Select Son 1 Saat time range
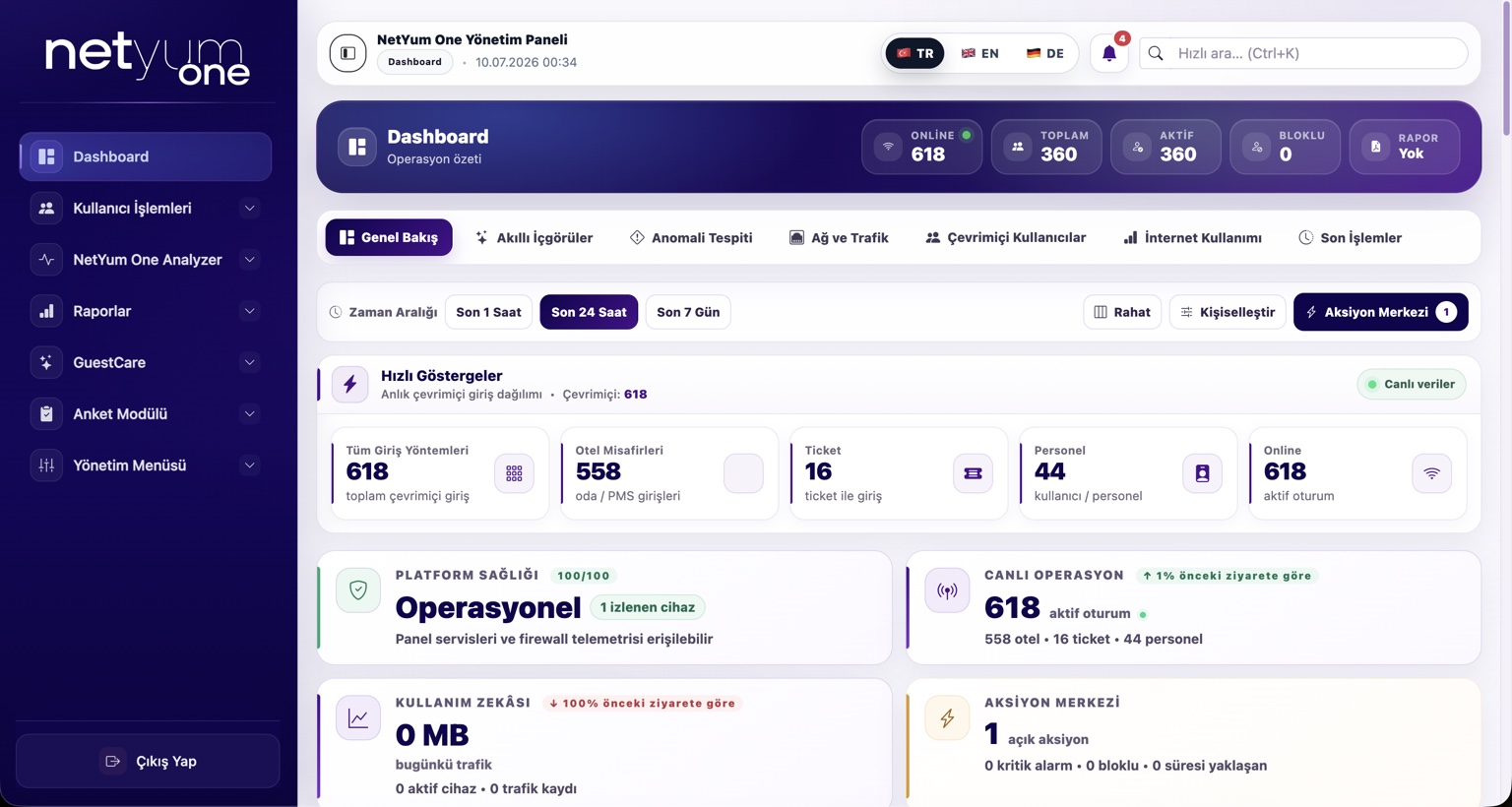The height and width of the screenshot is (807, 1512). (x=488, y=312)
